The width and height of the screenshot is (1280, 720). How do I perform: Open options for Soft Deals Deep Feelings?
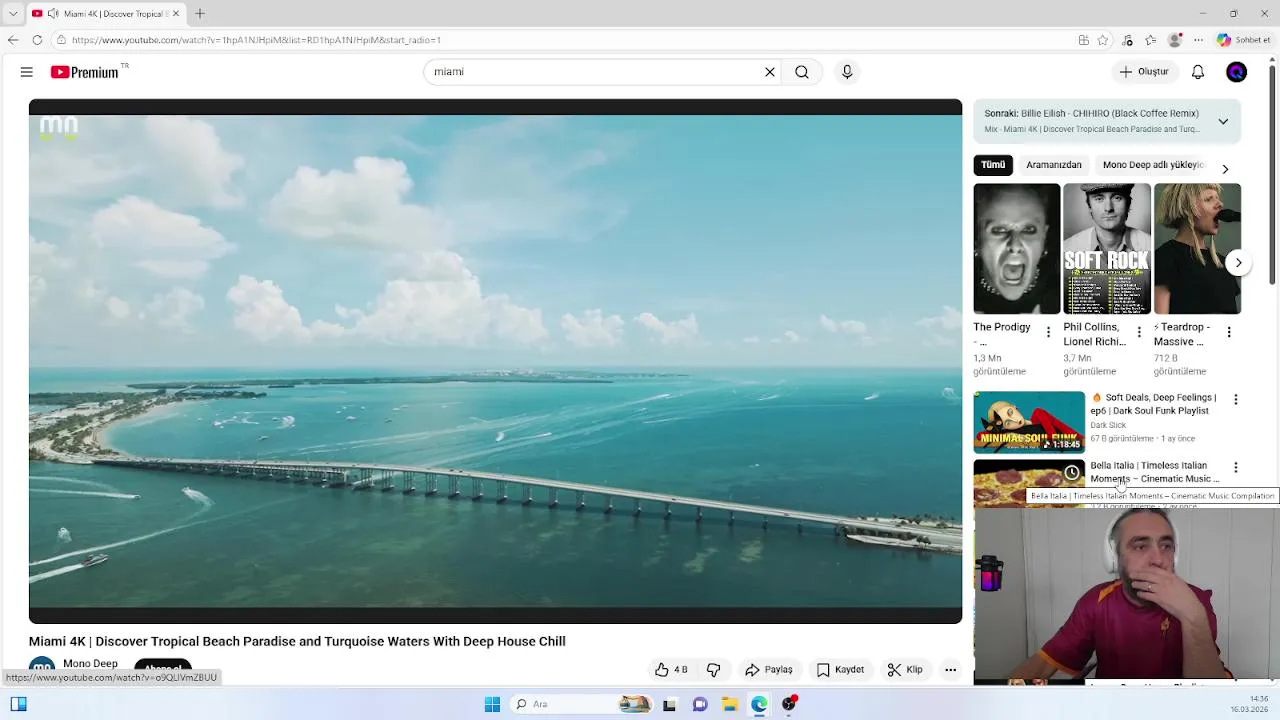(x=1235, y=400)
